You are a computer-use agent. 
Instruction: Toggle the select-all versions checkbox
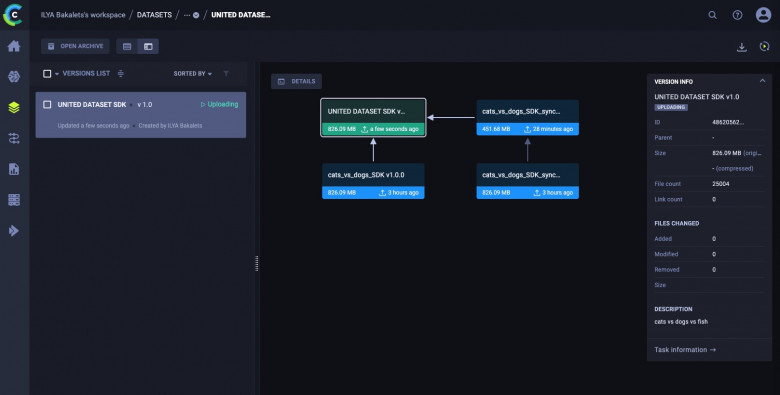(x=47, y=74)
